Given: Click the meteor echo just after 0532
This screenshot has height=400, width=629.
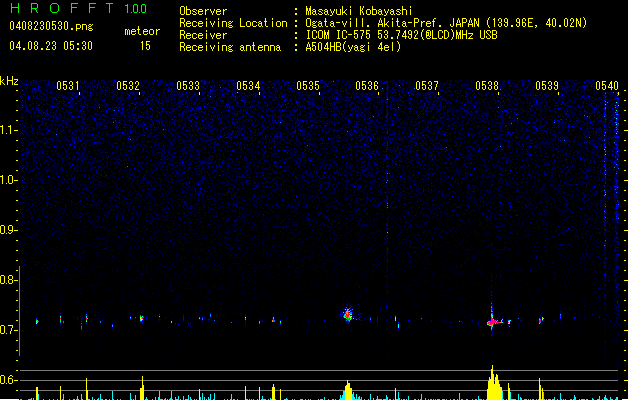Looking at the screenshot, I should point(142,319).
